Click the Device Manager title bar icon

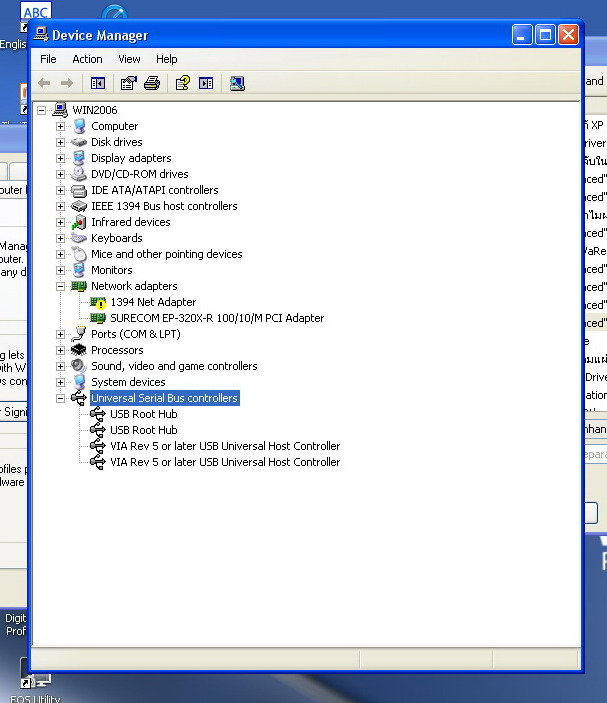[41, 35]
